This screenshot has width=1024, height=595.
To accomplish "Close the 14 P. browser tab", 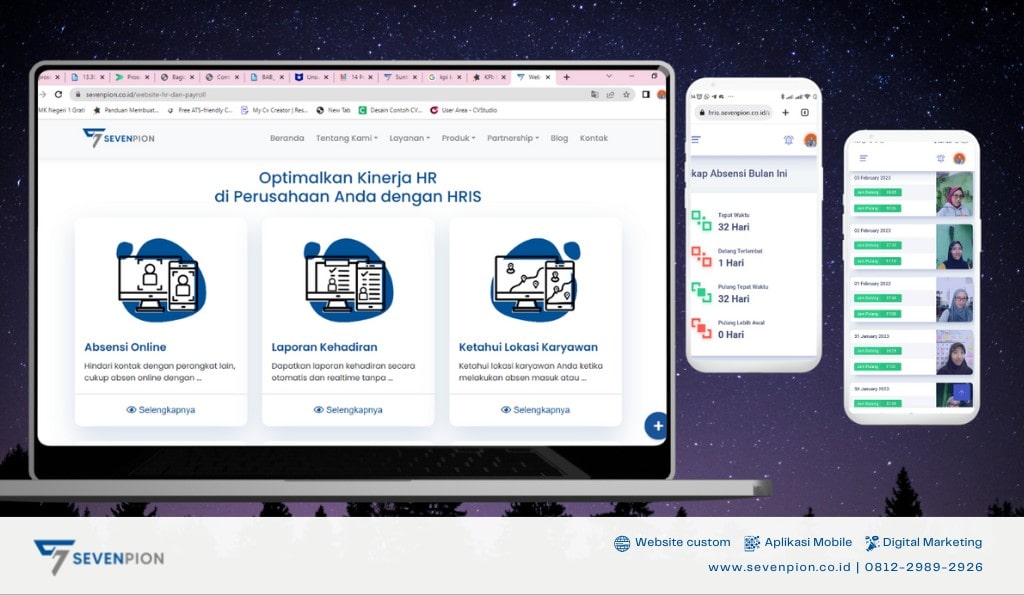I will tap(370, 77).
